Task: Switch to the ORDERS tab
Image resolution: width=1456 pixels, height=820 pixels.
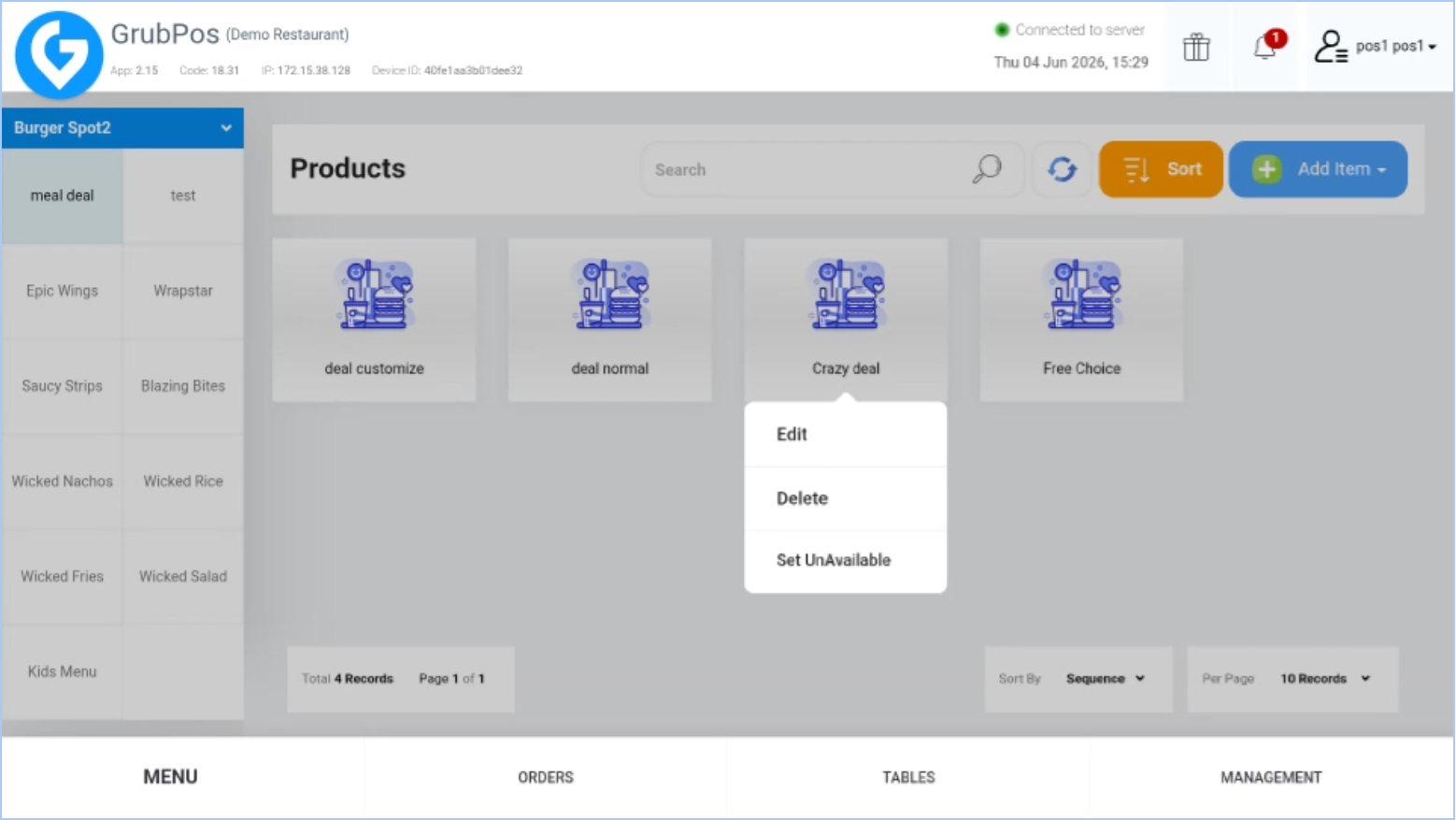Action: pos(546,777)
